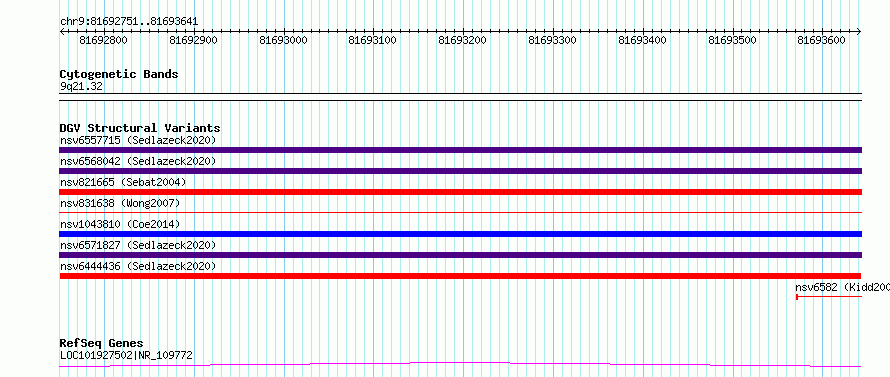Open the DGV Structural Variants track title
The height and width of the screenshot is (377, 890).
[x=140, y=128]
